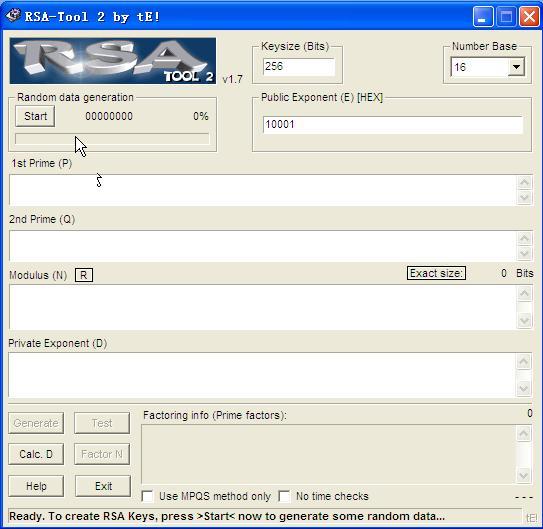Click down arrow of Private Exponent scrollbar
Viewport: 543px width, 529px height.
pos(524,388)
